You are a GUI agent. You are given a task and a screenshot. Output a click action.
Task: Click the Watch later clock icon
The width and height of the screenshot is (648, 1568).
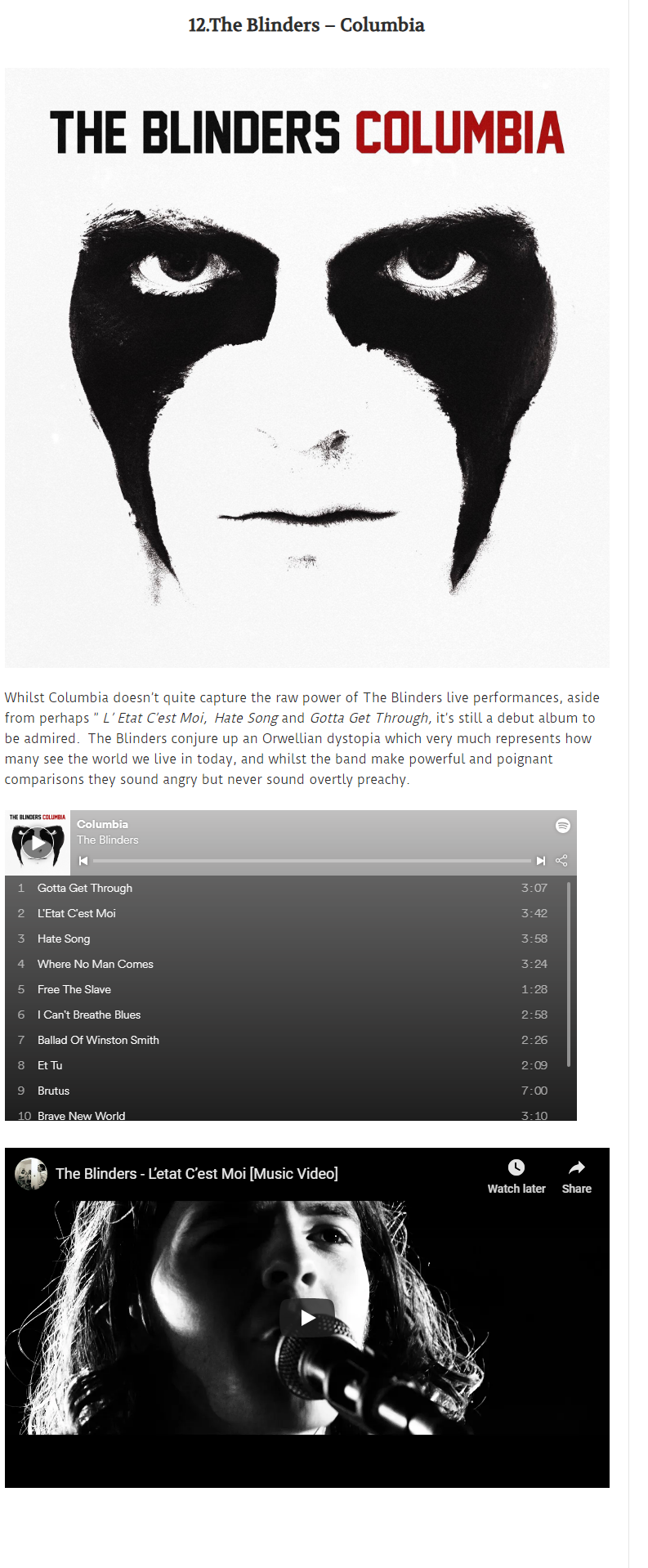coord(516,1167)
